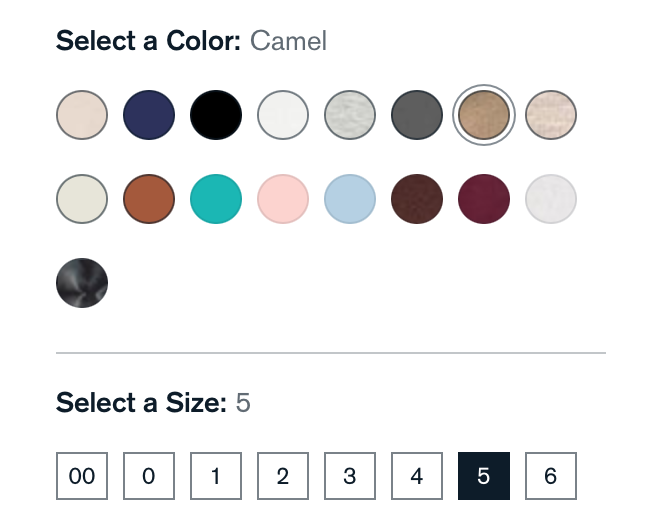The width and height of the screenshot is (652, 532).
Task: Choose size 00
Action: (82, 476)
